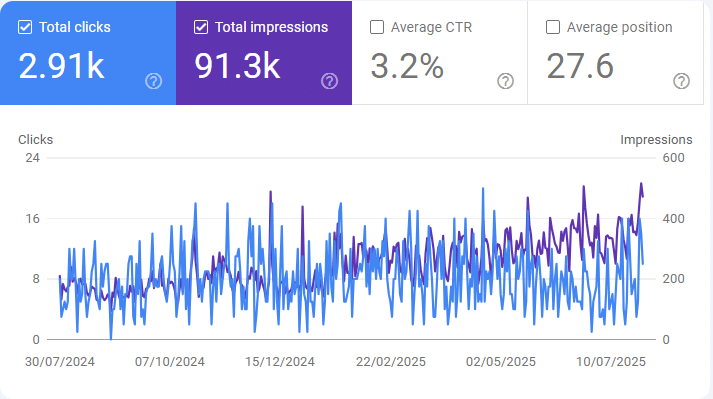The height and width of the screenshot is (399, 713).
Task: Click the Average position label
Action: (619, 27)
